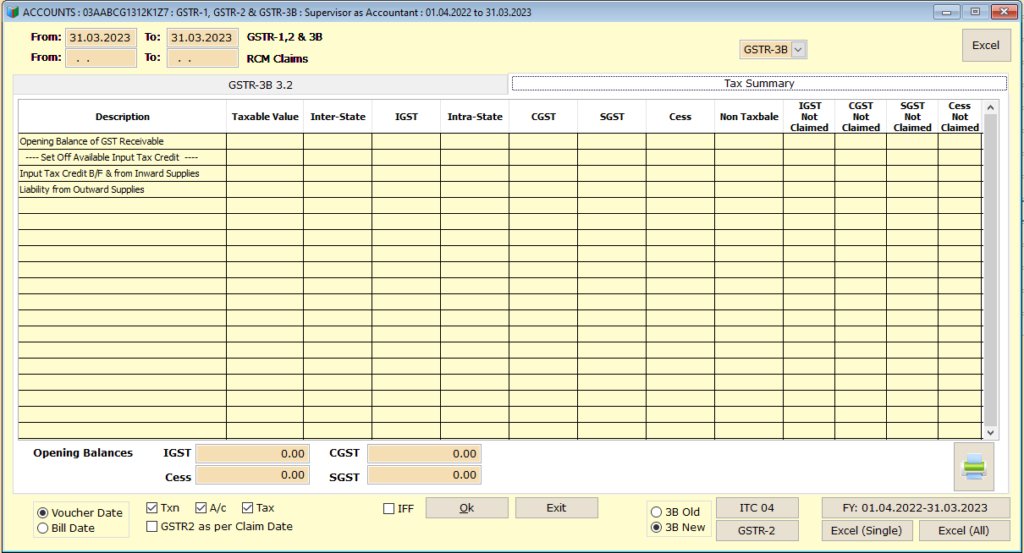Select Liability from Outward Supplies row
1024x553 pixels.
[500, 189]
